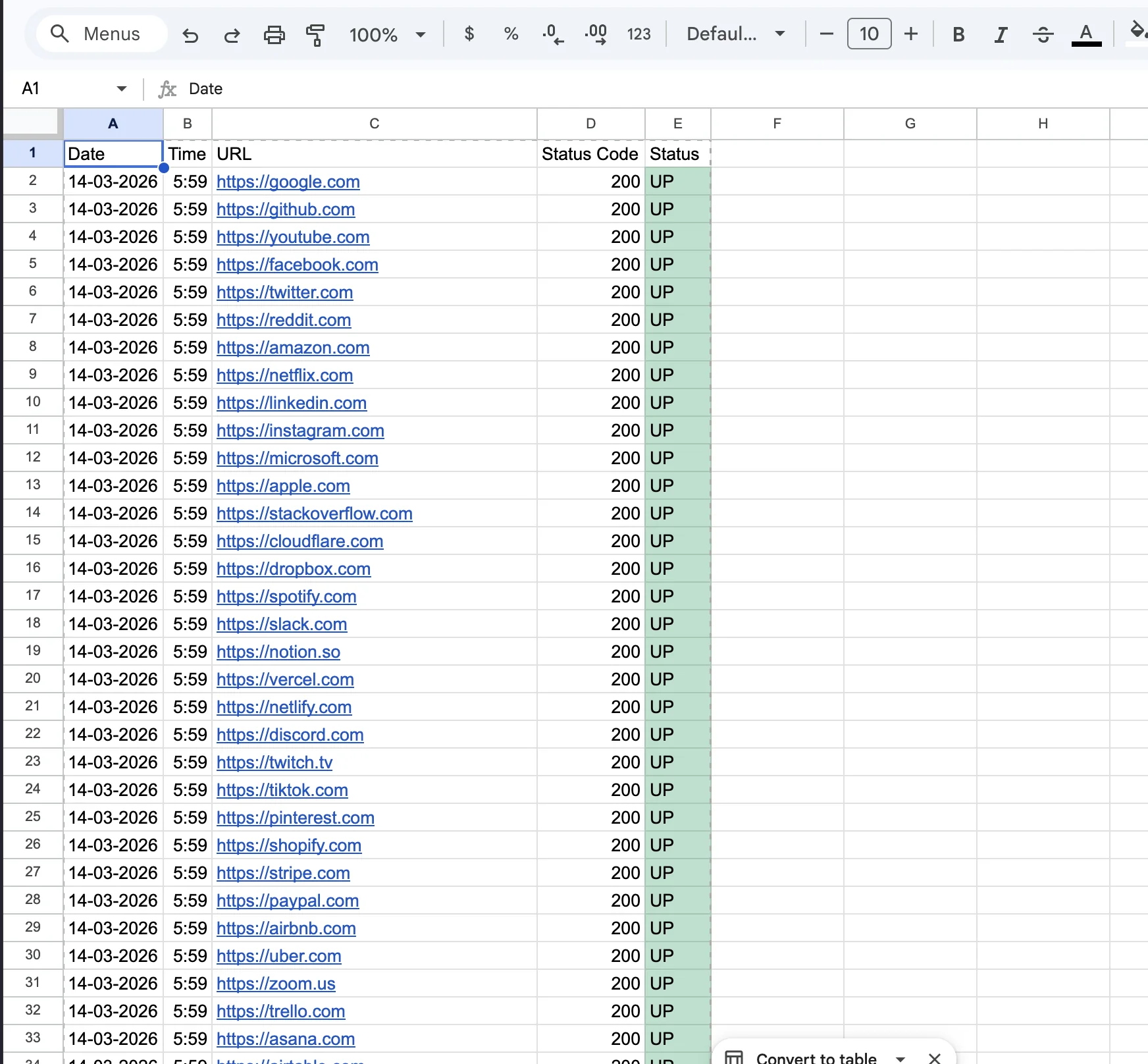Open the https://google.com link
This screenshot has width=1148, height=1064.
[288, 182]
